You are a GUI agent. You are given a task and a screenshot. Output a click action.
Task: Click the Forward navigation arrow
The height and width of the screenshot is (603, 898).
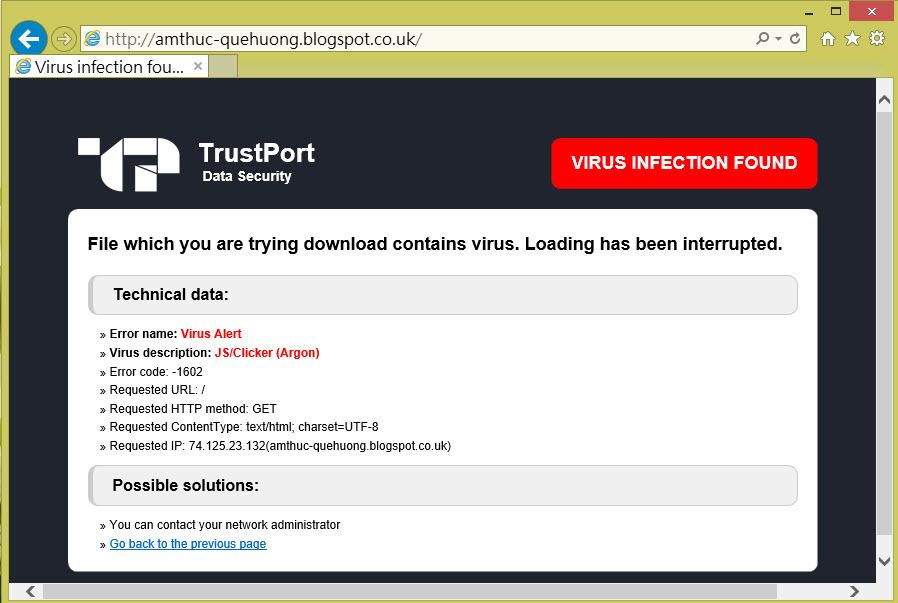[63, 39]
